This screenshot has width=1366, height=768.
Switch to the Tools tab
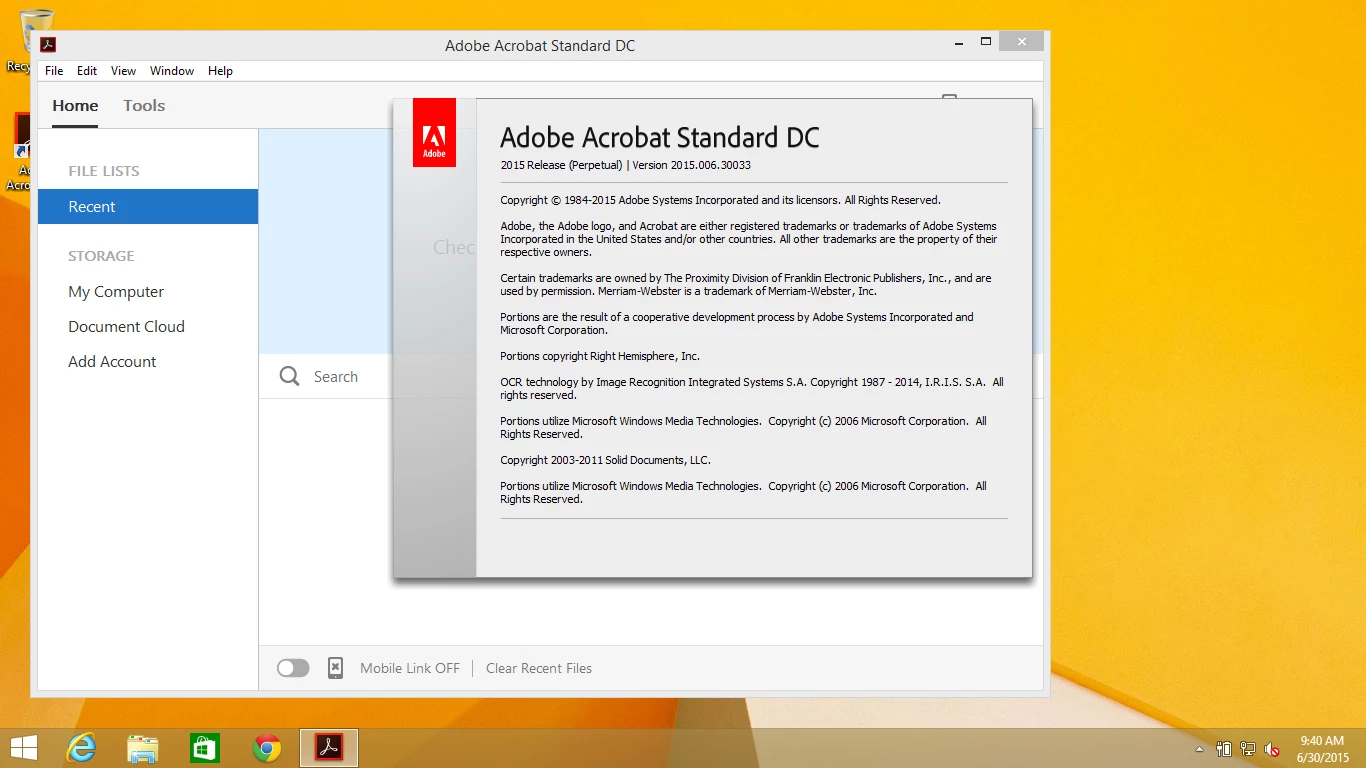[144, 105]
